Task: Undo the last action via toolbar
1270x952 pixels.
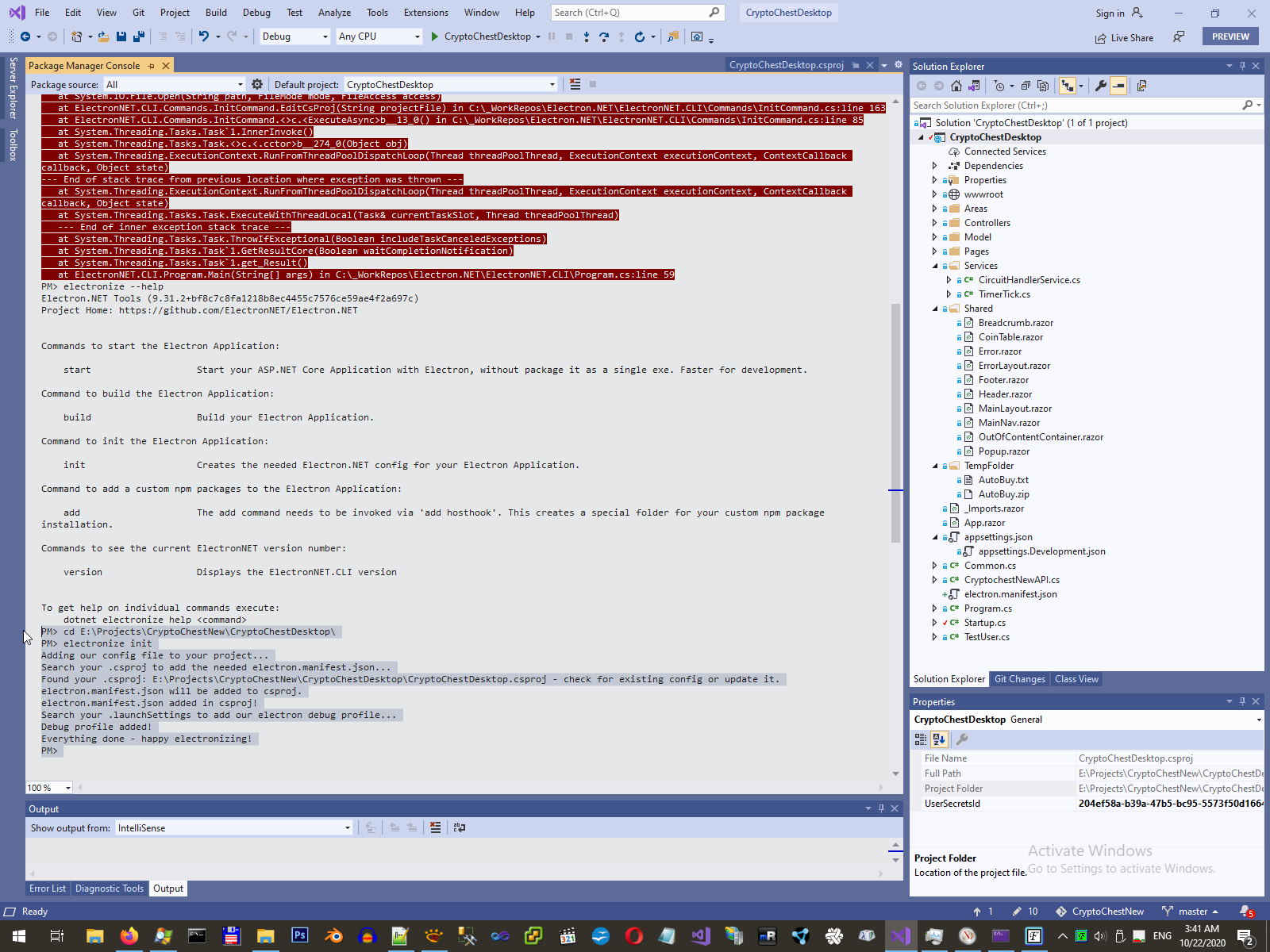Action: [204, 36]
